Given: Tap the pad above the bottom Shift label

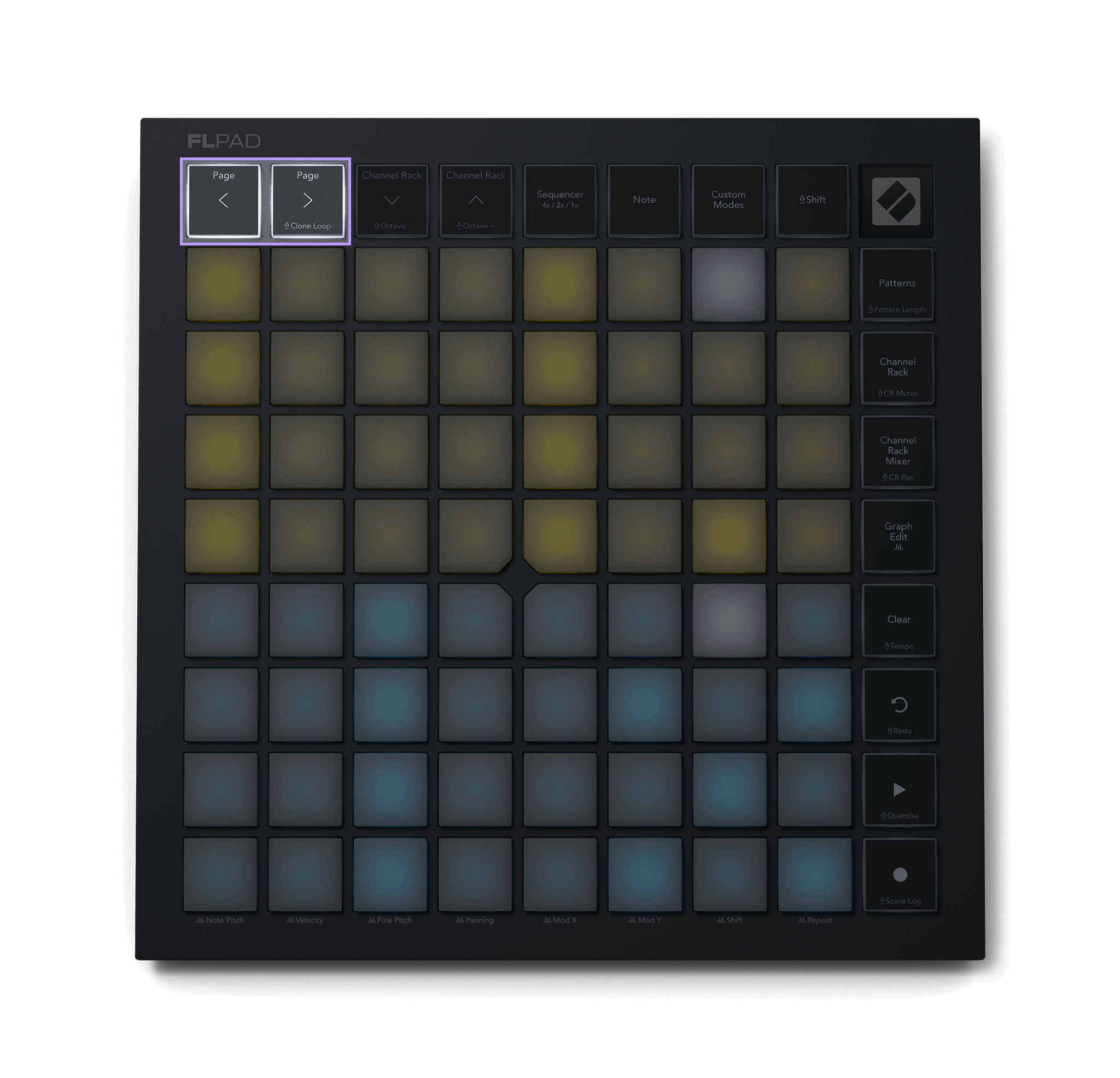Looking at the screenshot, I should click(730, 875).
